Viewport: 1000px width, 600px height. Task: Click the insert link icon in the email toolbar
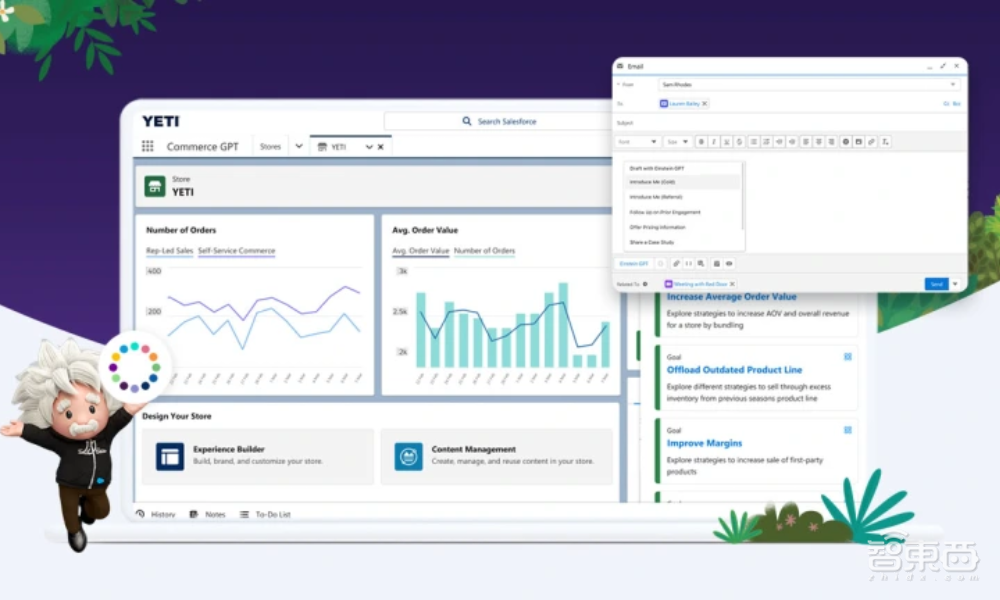pos(871,141)
